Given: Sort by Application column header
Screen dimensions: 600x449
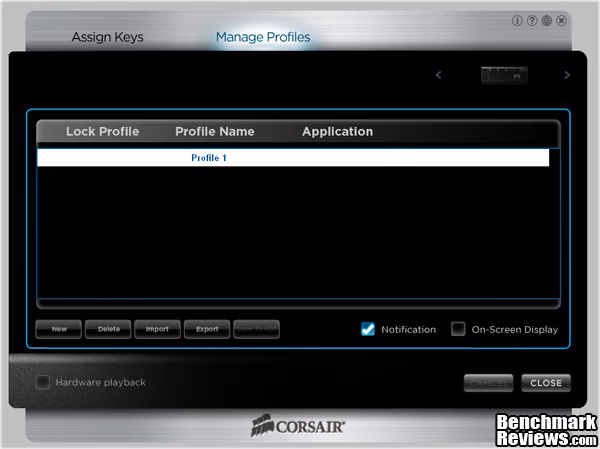Looking at the screenshot, I should (338, 132).
